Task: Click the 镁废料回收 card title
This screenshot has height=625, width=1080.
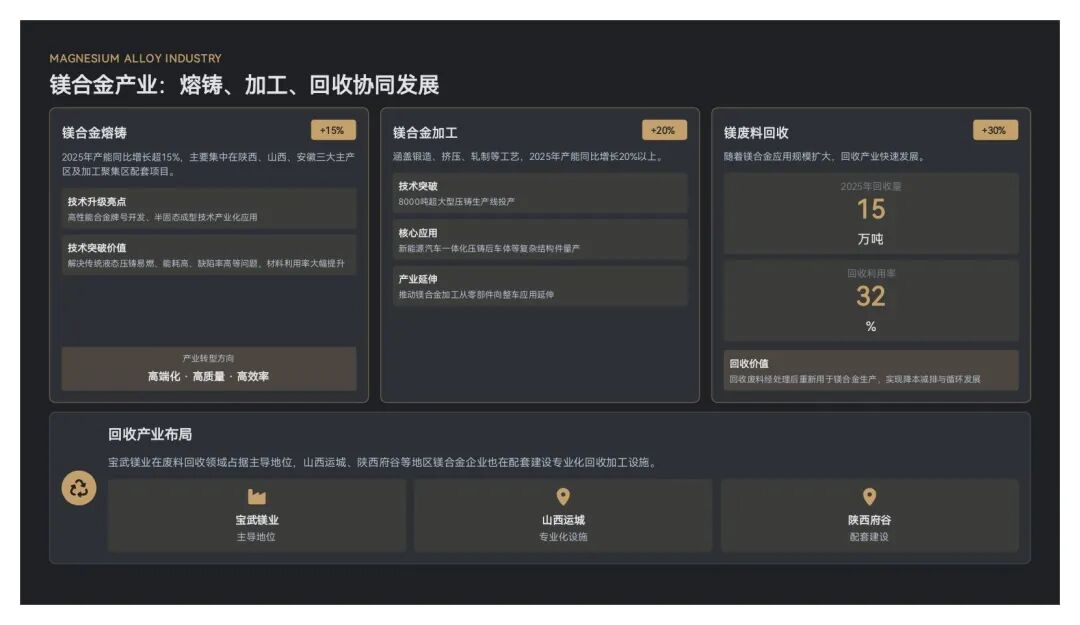Action: point(756,132)
